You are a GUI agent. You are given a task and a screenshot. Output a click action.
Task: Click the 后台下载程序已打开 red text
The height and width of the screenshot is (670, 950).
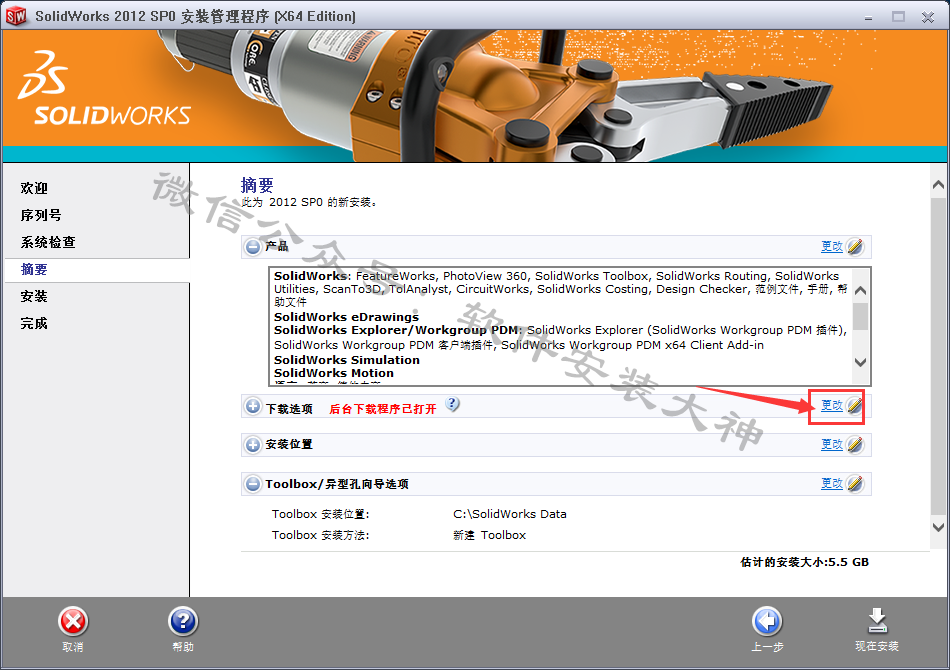click(x=382, y=409)
